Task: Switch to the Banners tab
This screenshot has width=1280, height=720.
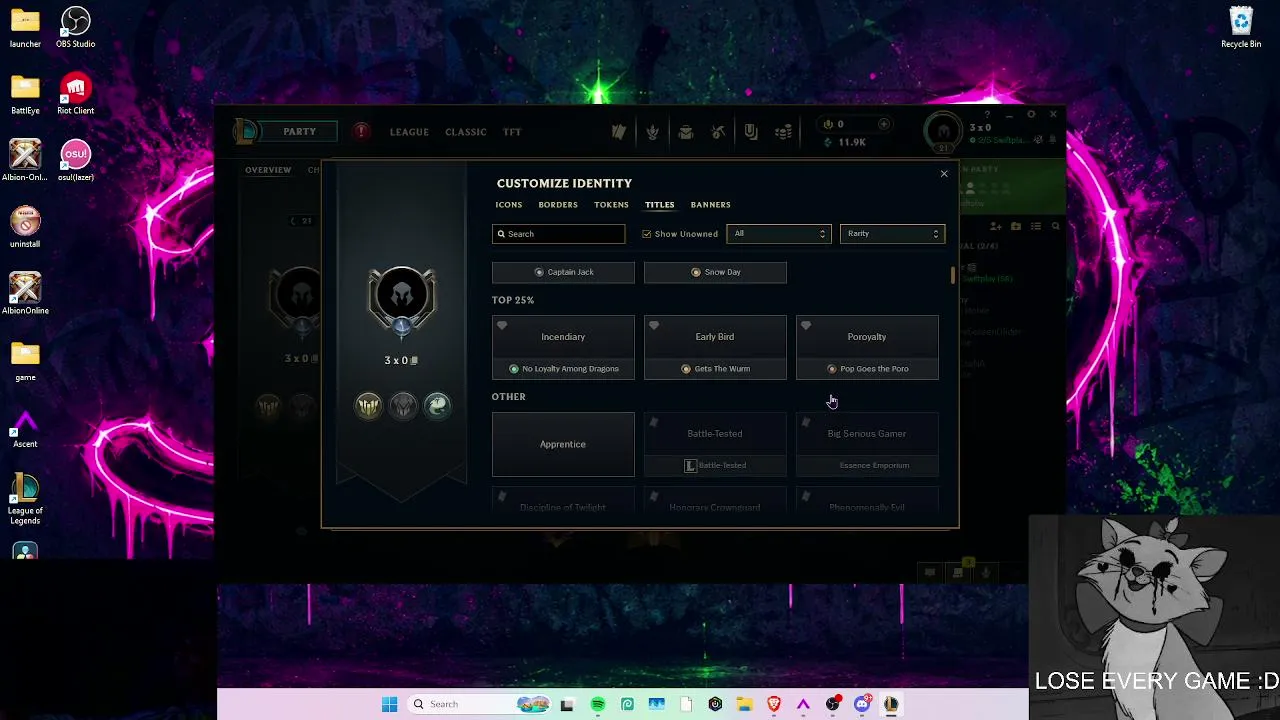Action: [x=711, y=205]
